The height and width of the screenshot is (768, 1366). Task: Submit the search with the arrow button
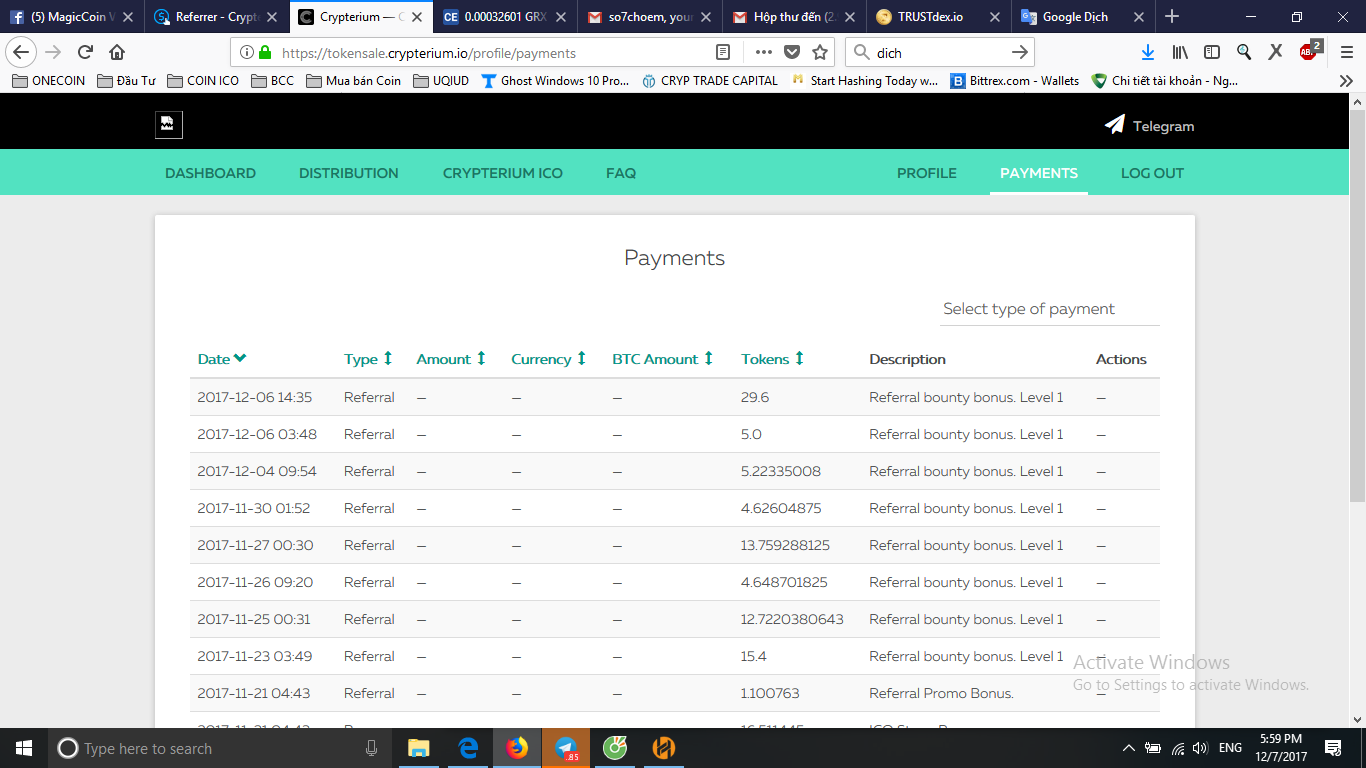pyautogui.click(x=1019, y=53)
